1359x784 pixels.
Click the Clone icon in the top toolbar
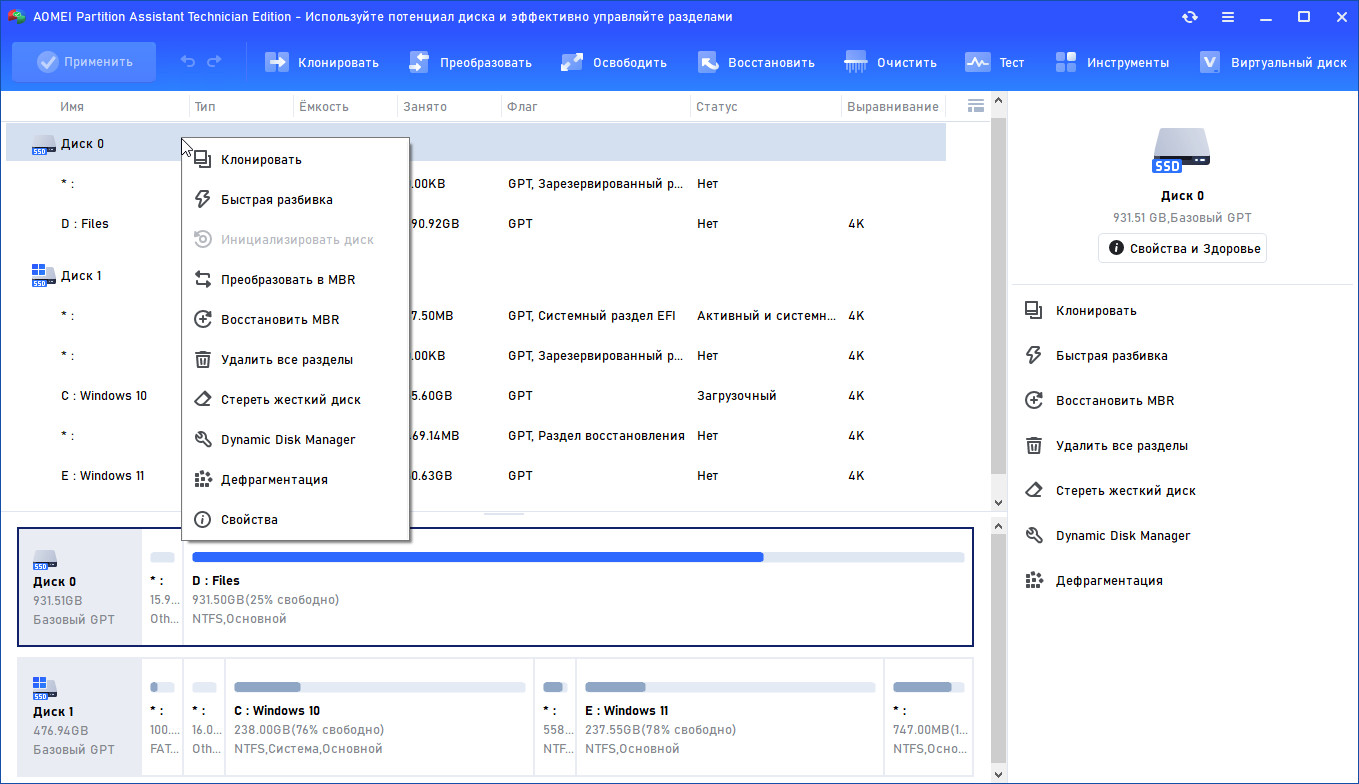tap(276, 62)
